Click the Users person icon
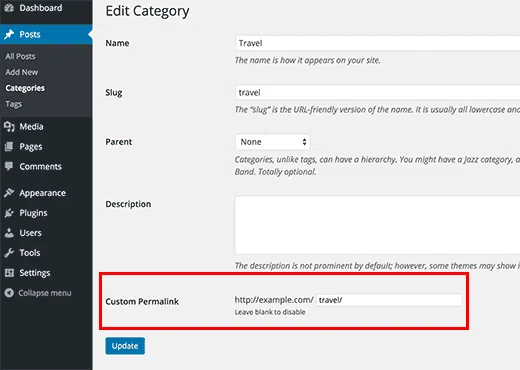Screen dimensions: 520x370 [9, 233]
